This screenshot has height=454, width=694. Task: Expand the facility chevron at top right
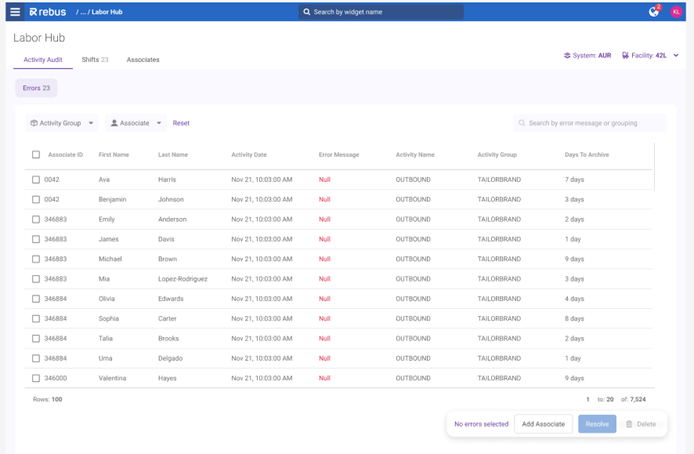[x=676, y=56]
